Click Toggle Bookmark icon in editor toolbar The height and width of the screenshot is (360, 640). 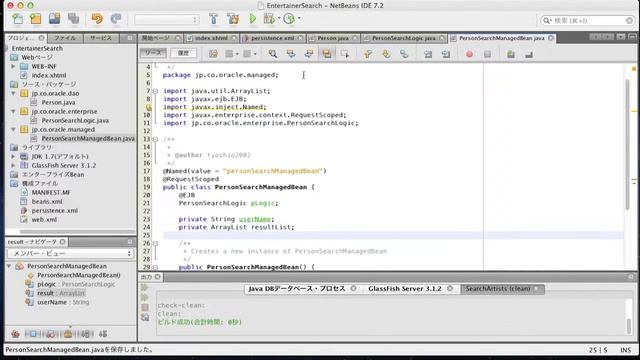404,54
